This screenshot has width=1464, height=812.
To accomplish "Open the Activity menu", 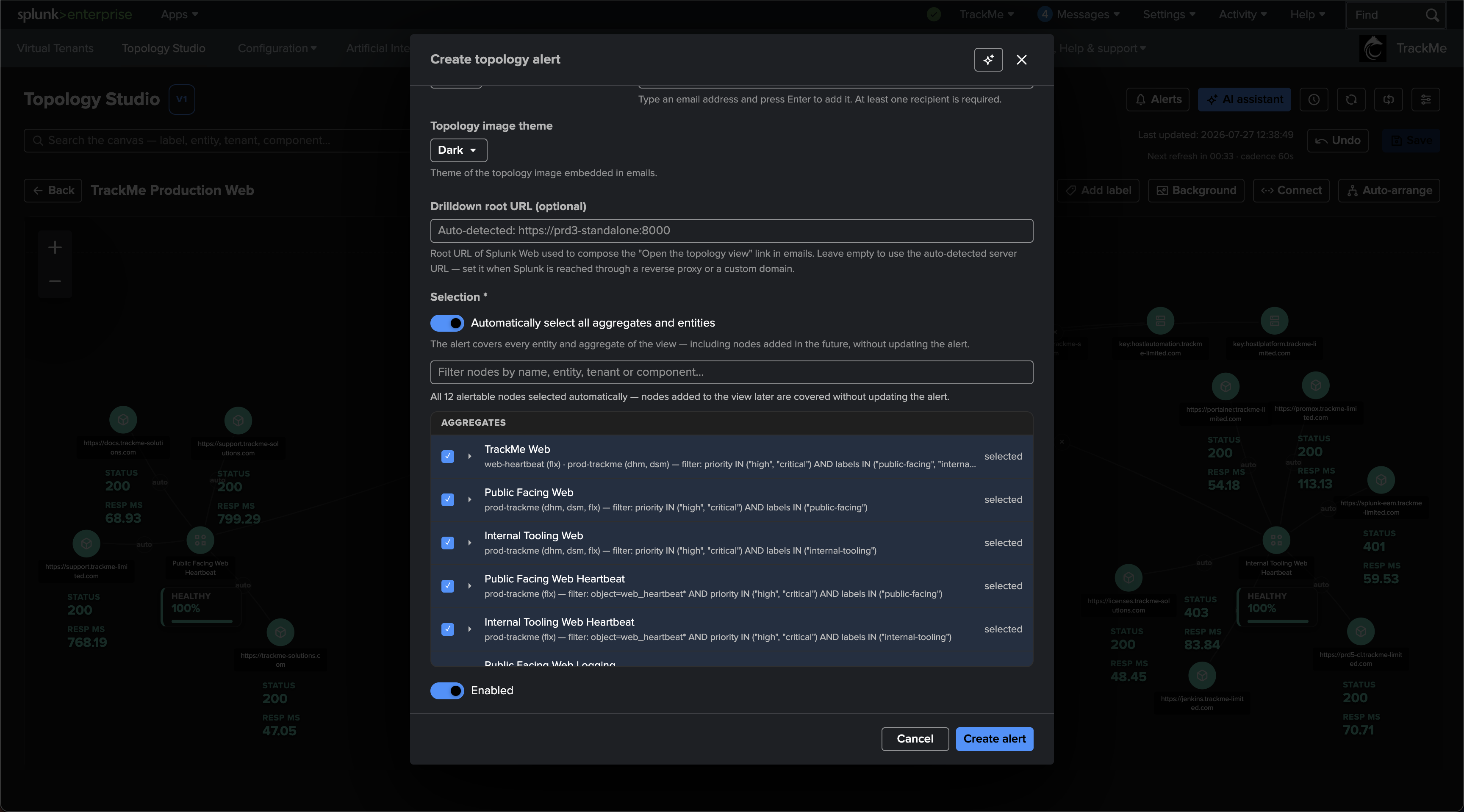I will [1242, 15].
